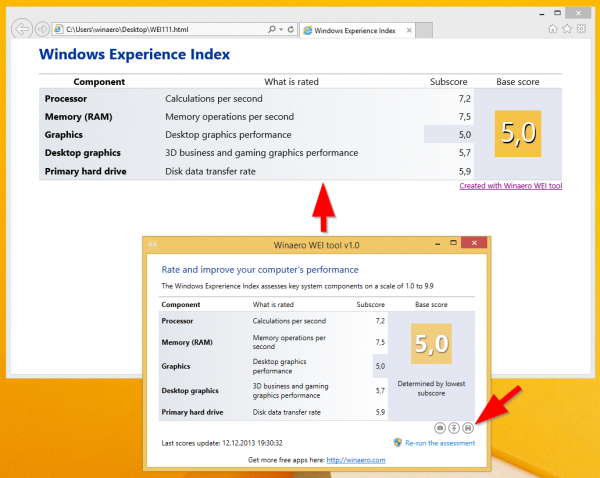The image size is (600, 478).
Task: Click the upload icon in WEI tool
Action: [454, 428]
